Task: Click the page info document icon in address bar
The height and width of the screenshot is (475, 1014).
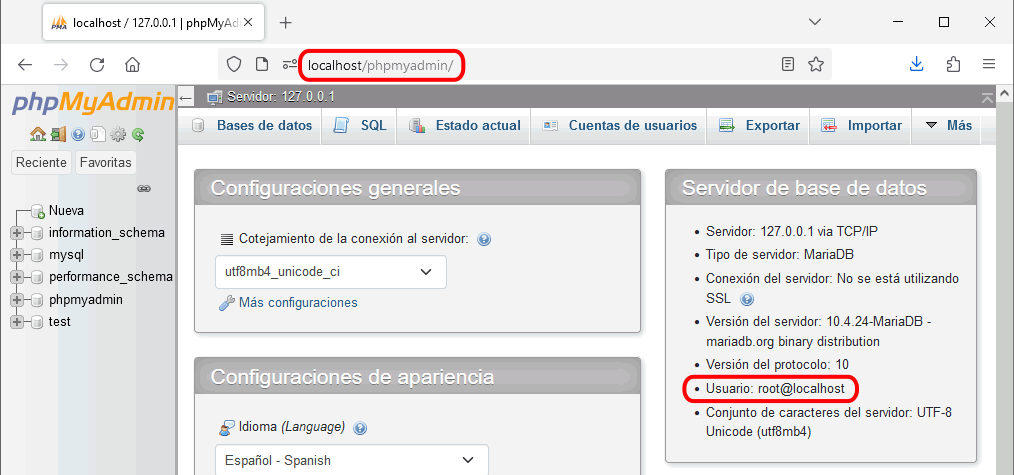Action: 262,64
